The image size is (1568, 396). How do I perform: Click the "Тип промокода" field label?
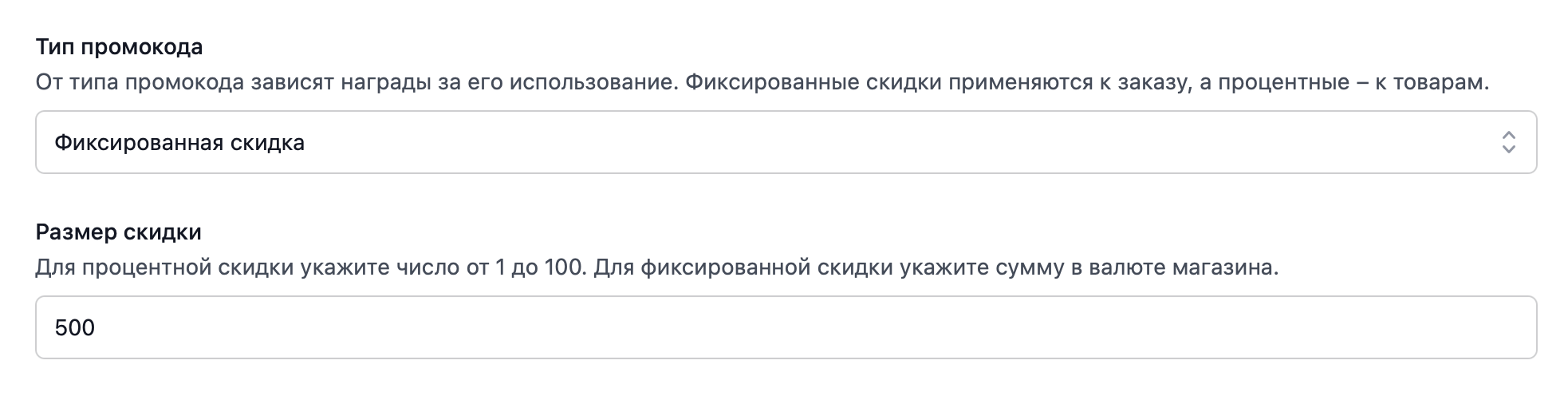(119, 47)
